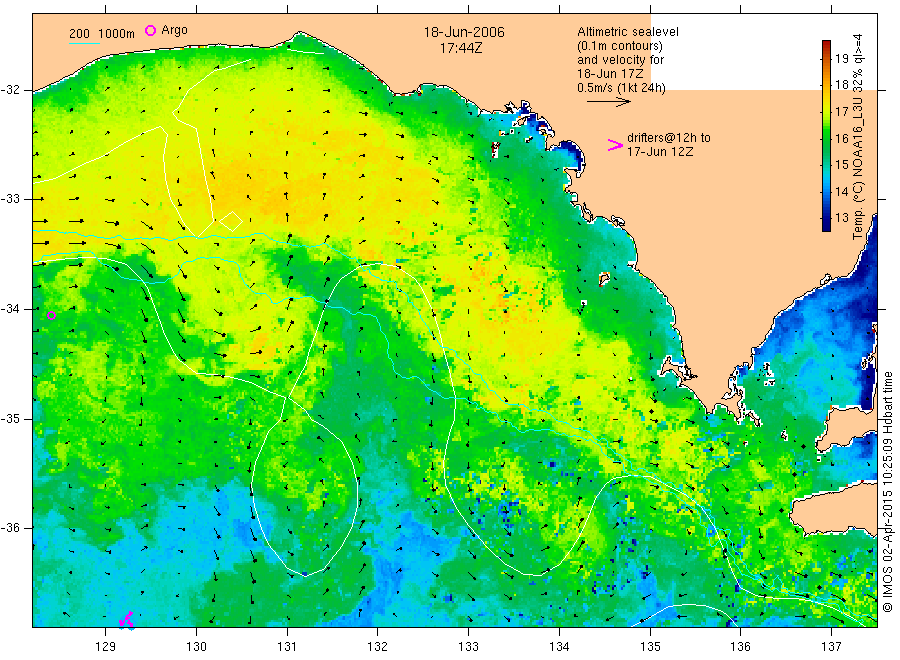Click the "200" depth contour label
900x660 pixels.
[79, 34]
